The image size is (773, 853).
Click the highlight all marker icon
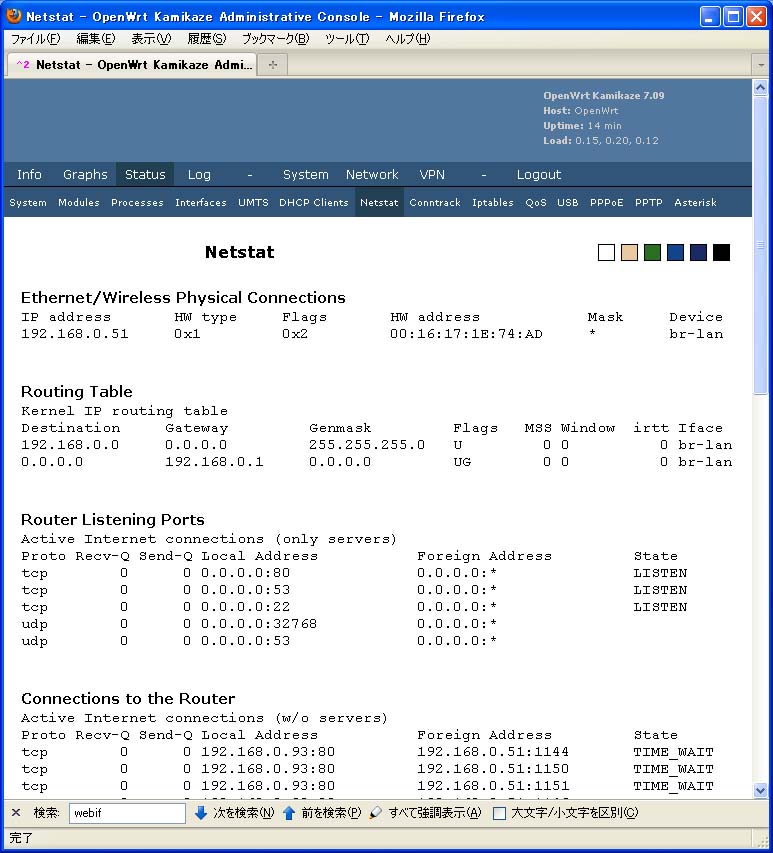pos(376,813)
